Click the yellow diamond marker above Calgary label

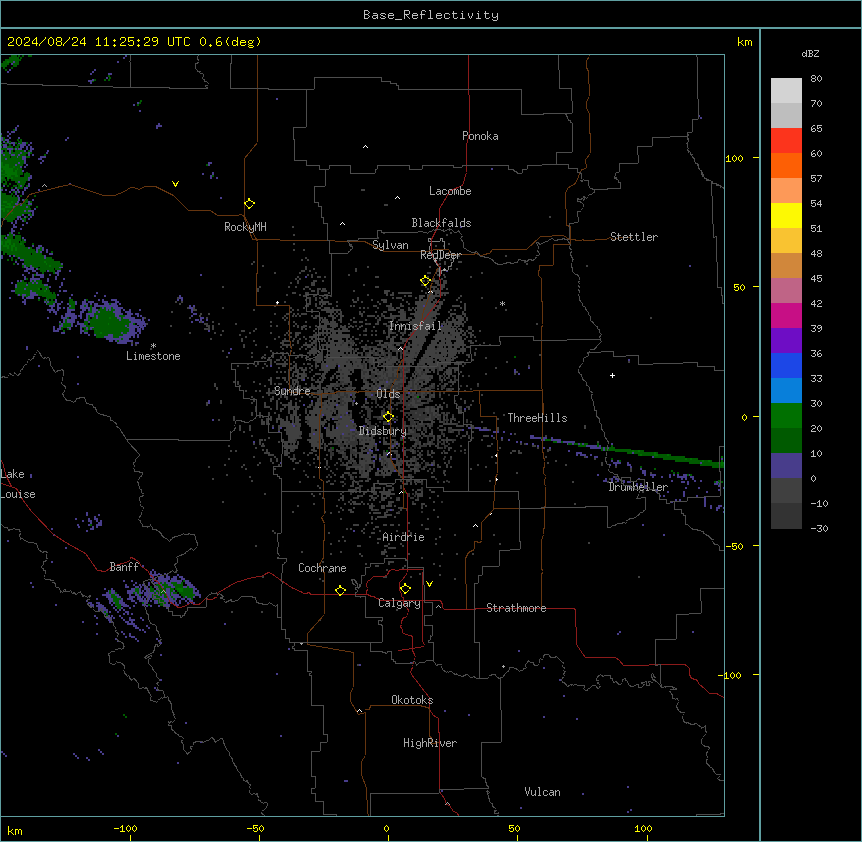click(x=405, y=589)
